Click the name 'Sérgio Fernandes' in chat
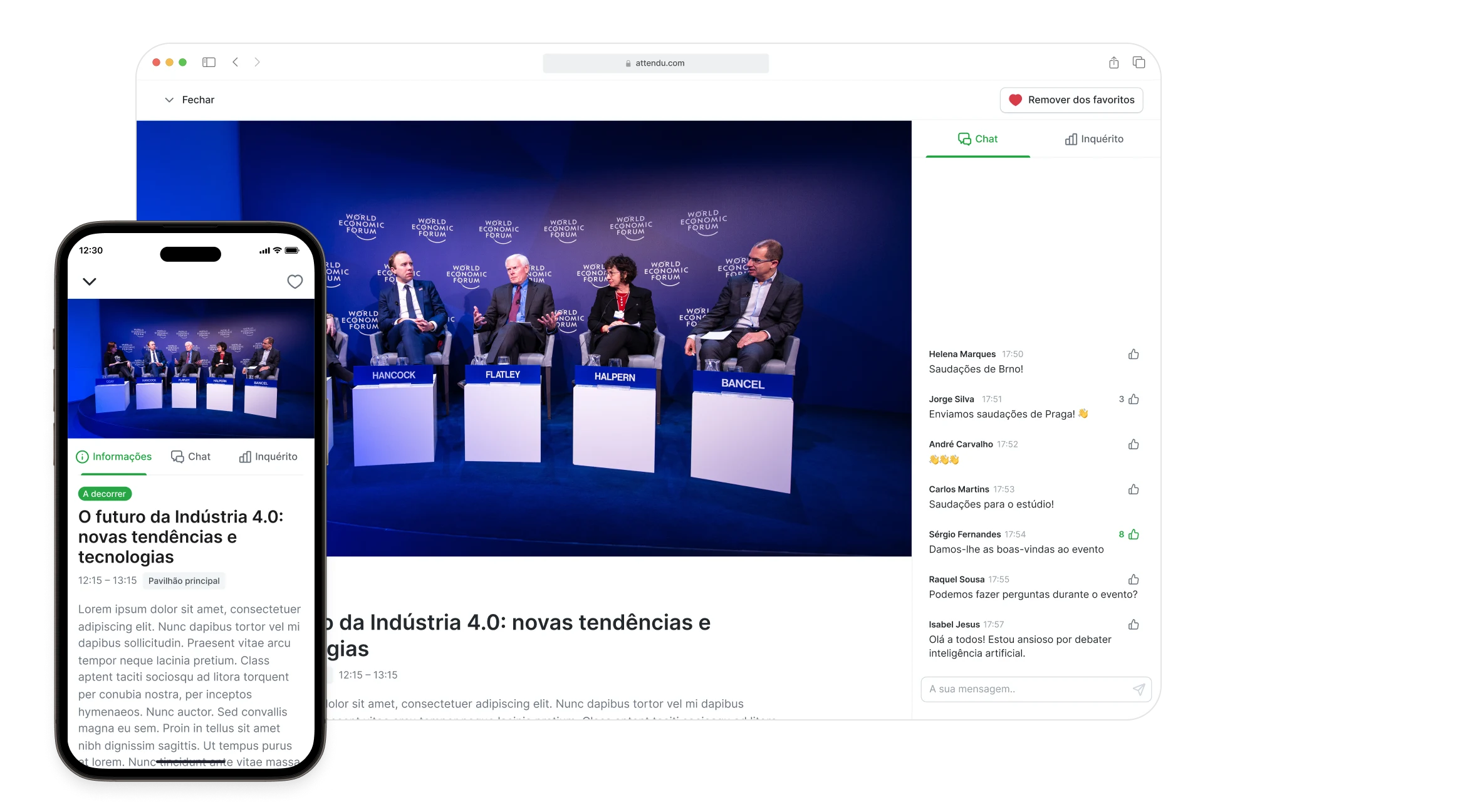The image size is (1475, 812). (x=964, y=534)
